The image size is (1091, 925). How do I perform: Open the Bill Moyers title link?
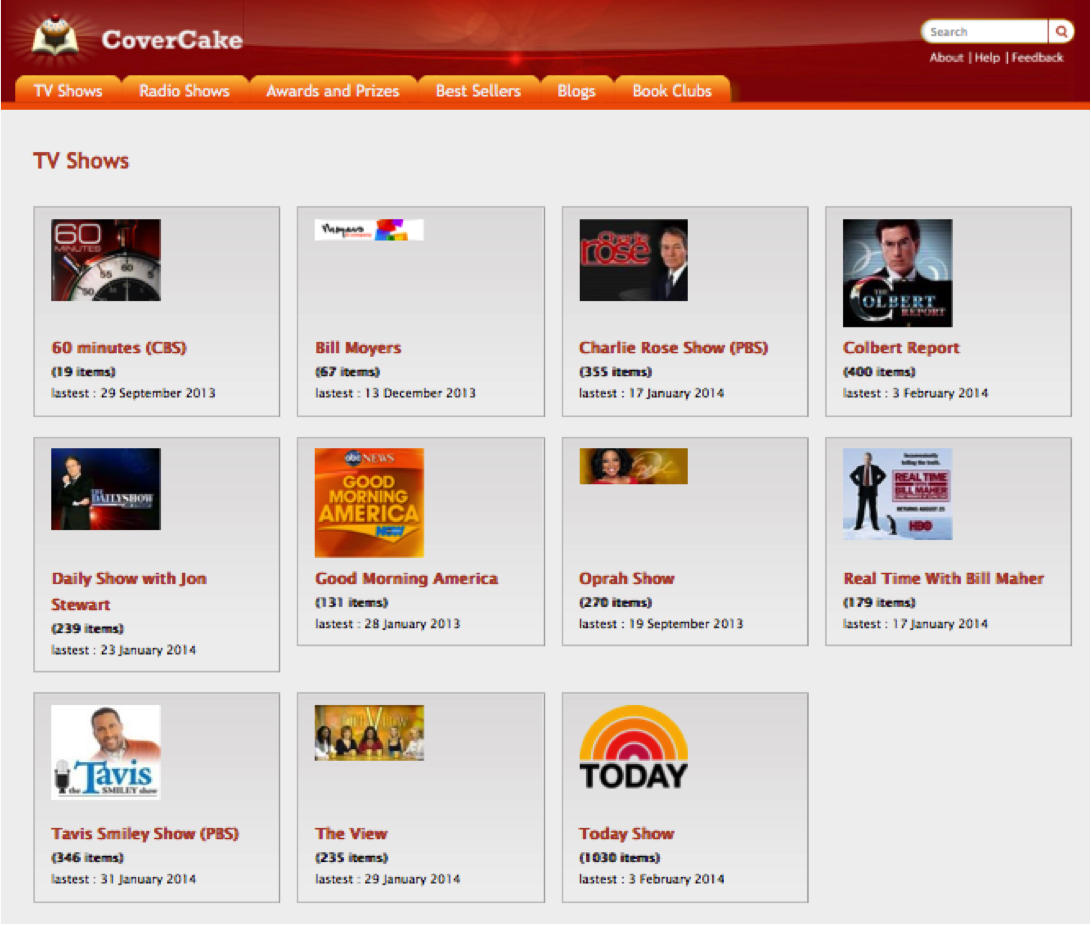[x=358, y=347]
